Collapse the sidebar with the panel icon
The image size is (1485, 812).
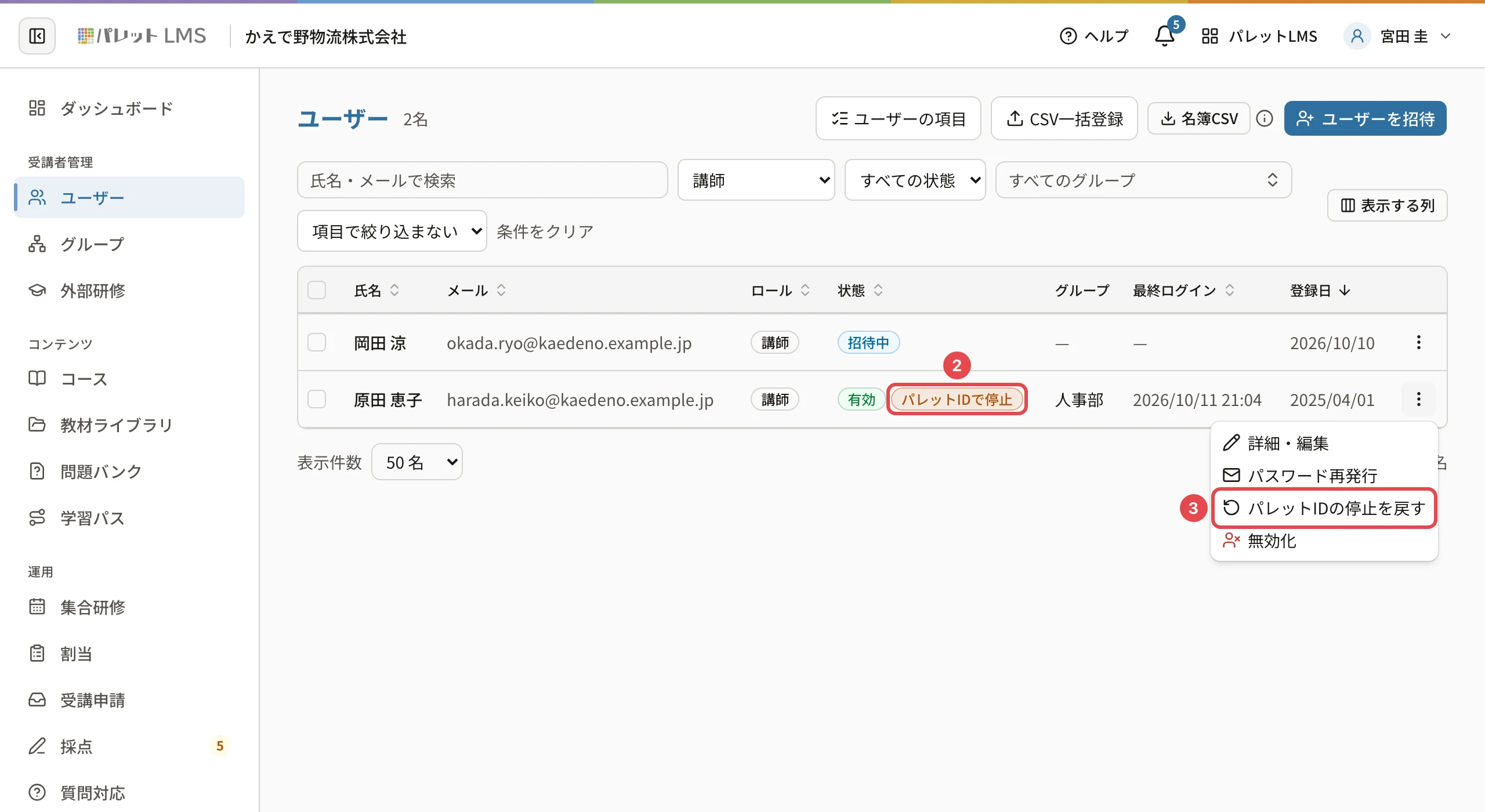(37, 36)
